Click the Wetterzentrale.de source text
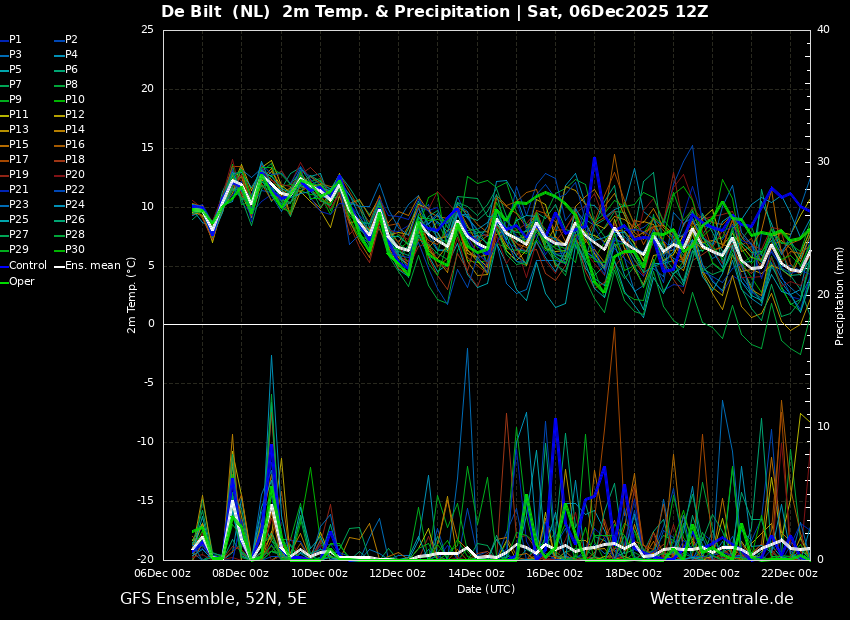Image resolution: width=850 pixels, height=620 pixels. (x=721, y=599)
